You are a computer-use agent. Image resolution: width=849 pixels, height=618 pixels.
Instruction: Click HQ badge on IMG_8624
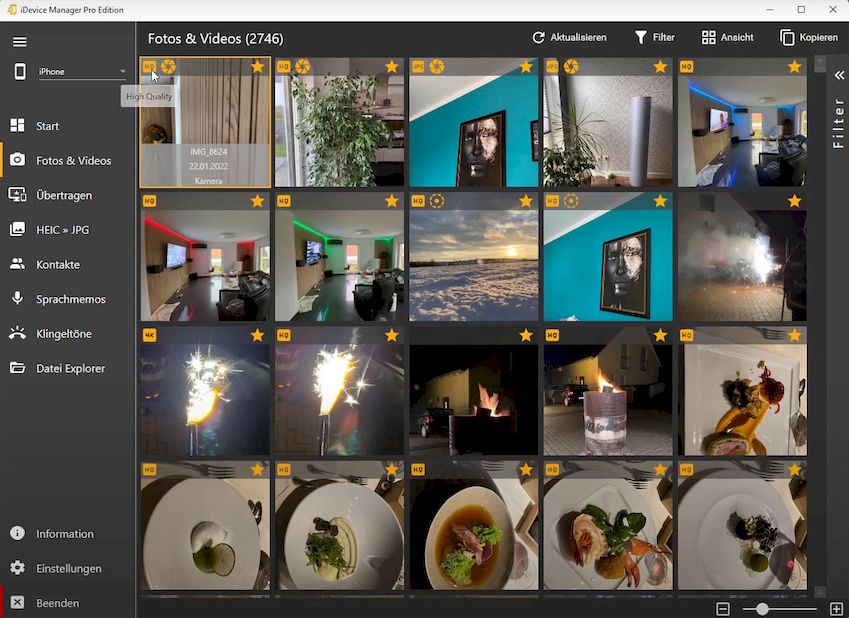click(x=149, y=67)
